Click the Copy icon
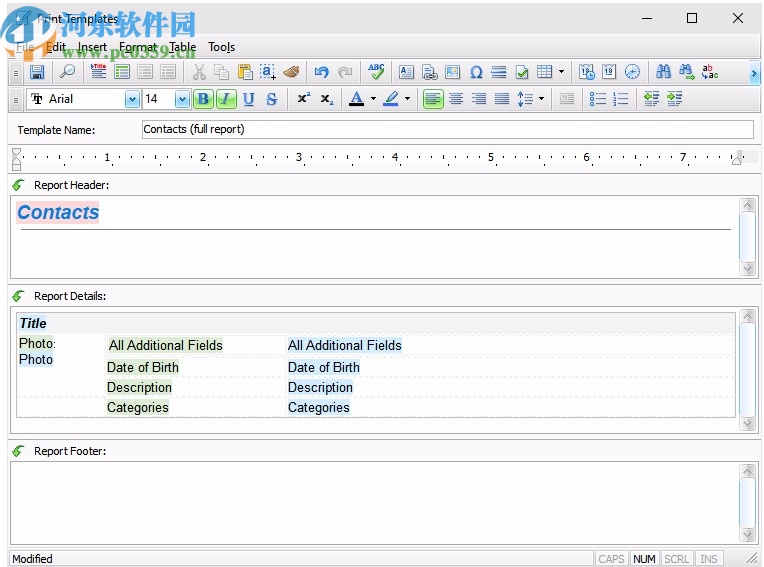The width and height of the screenshot is (764, 567). (x=222, y=73)
